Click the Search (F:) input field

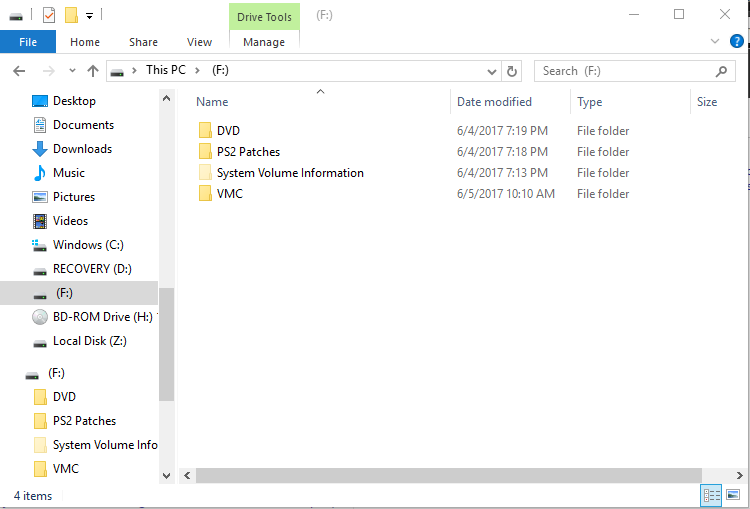pos(624,71)
